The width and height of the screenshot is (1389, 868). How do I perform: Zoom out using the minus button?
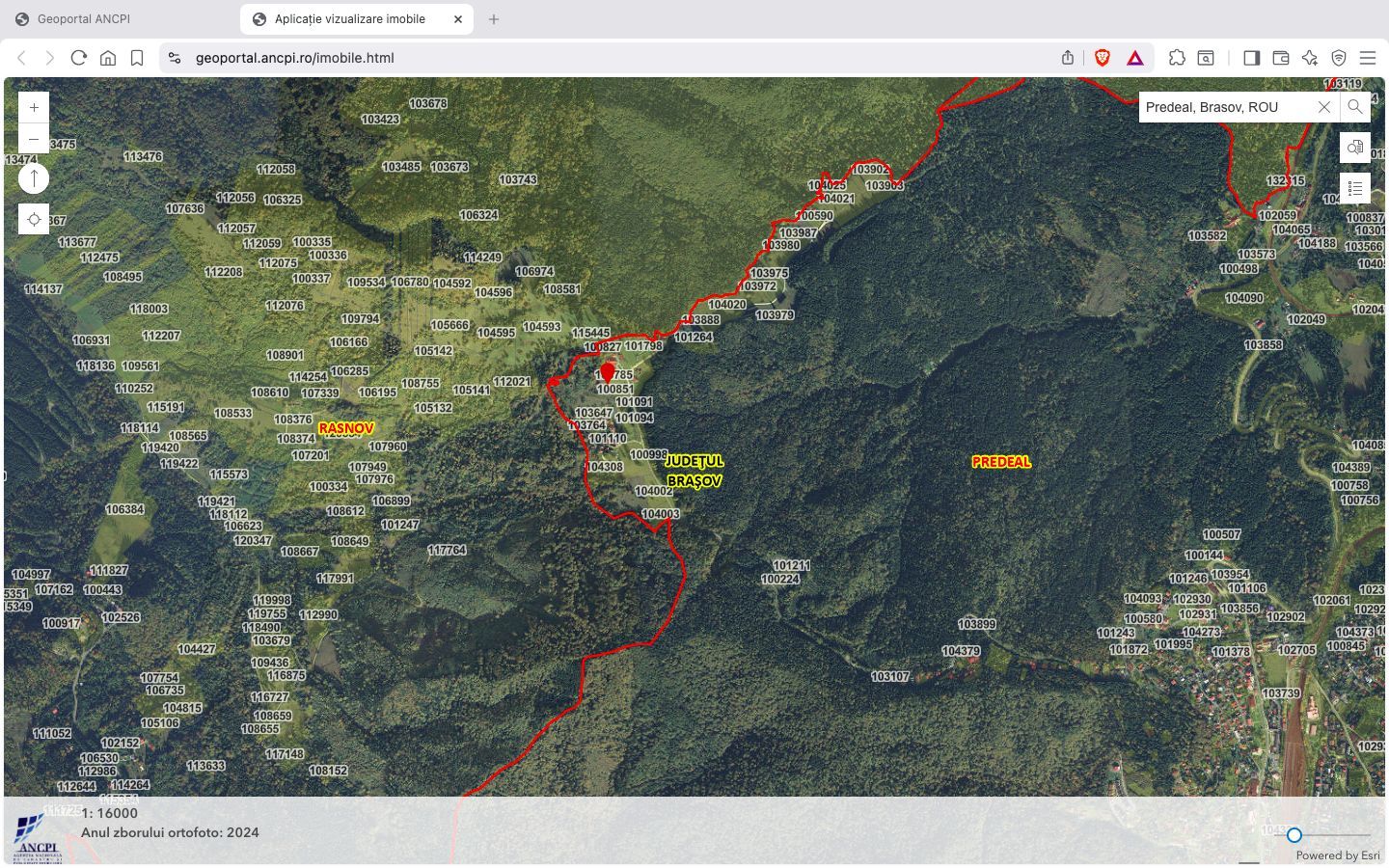click(x=34, y=139)
